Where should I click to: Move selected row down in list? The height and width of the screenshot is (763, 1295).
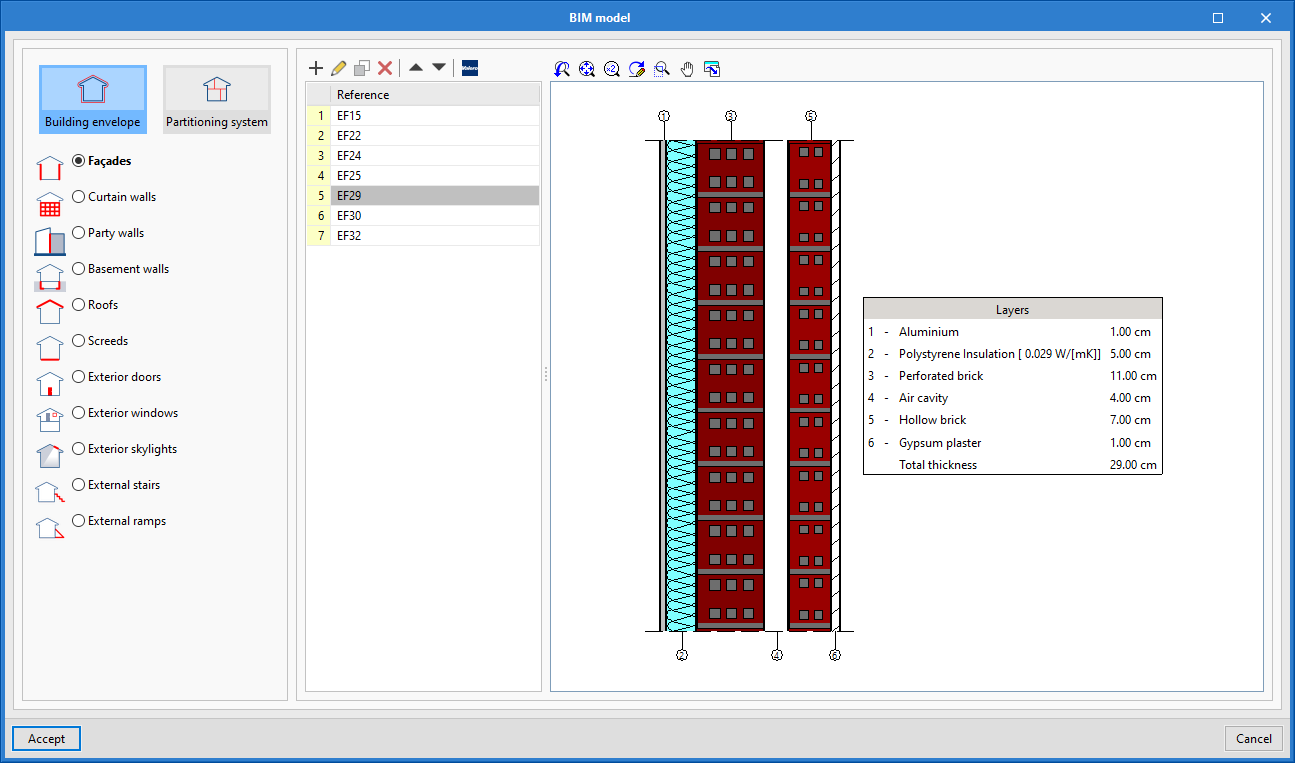[439, 68]
